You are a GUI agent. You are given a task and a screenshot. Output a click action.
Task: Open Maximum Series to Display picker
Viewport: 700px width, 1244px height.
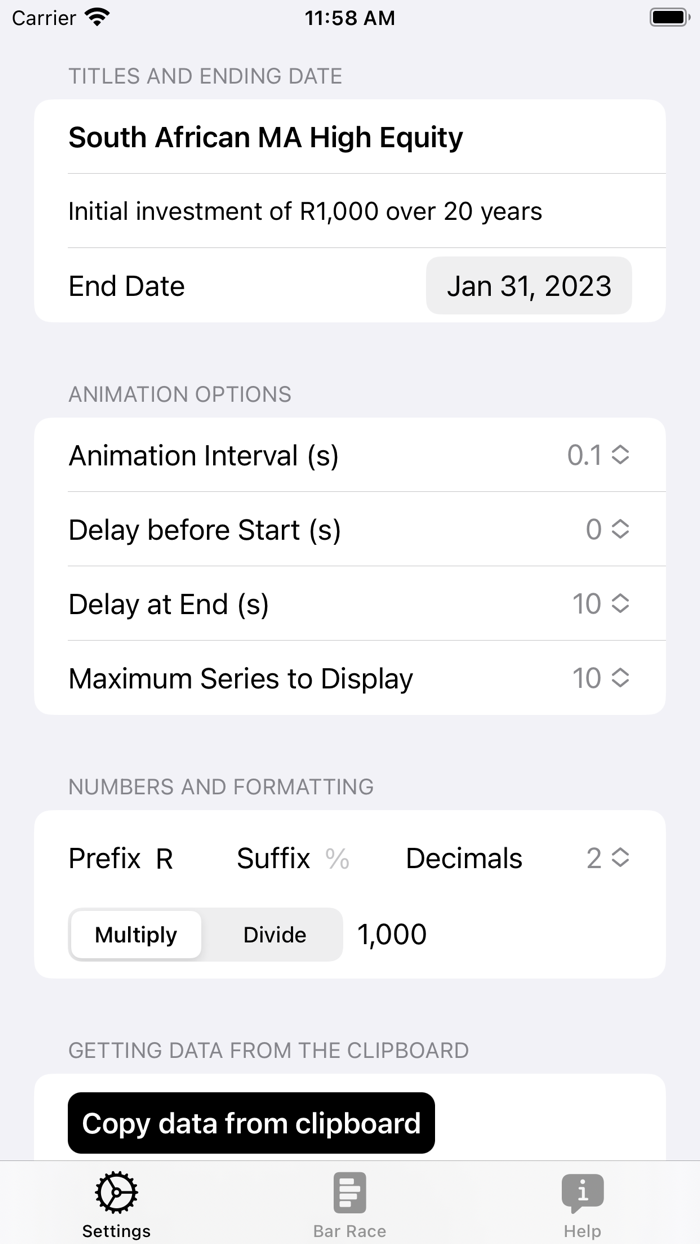pos(600,678)
